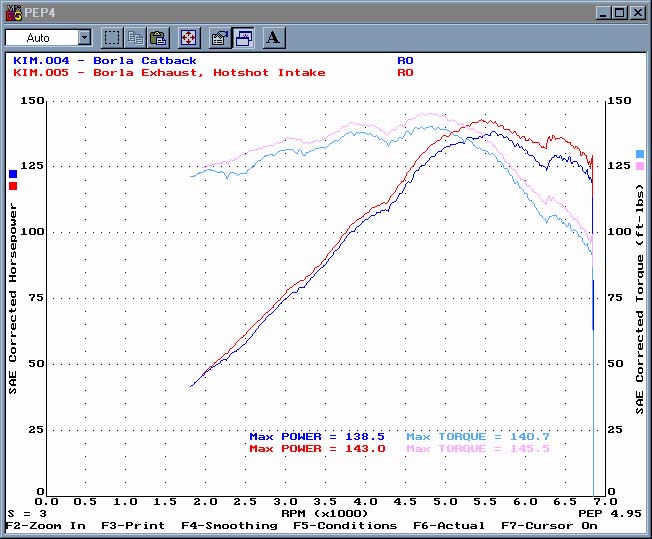652x539 pixels.
Task: Click the PEP 4.95 version text
Action: [610, 514]
